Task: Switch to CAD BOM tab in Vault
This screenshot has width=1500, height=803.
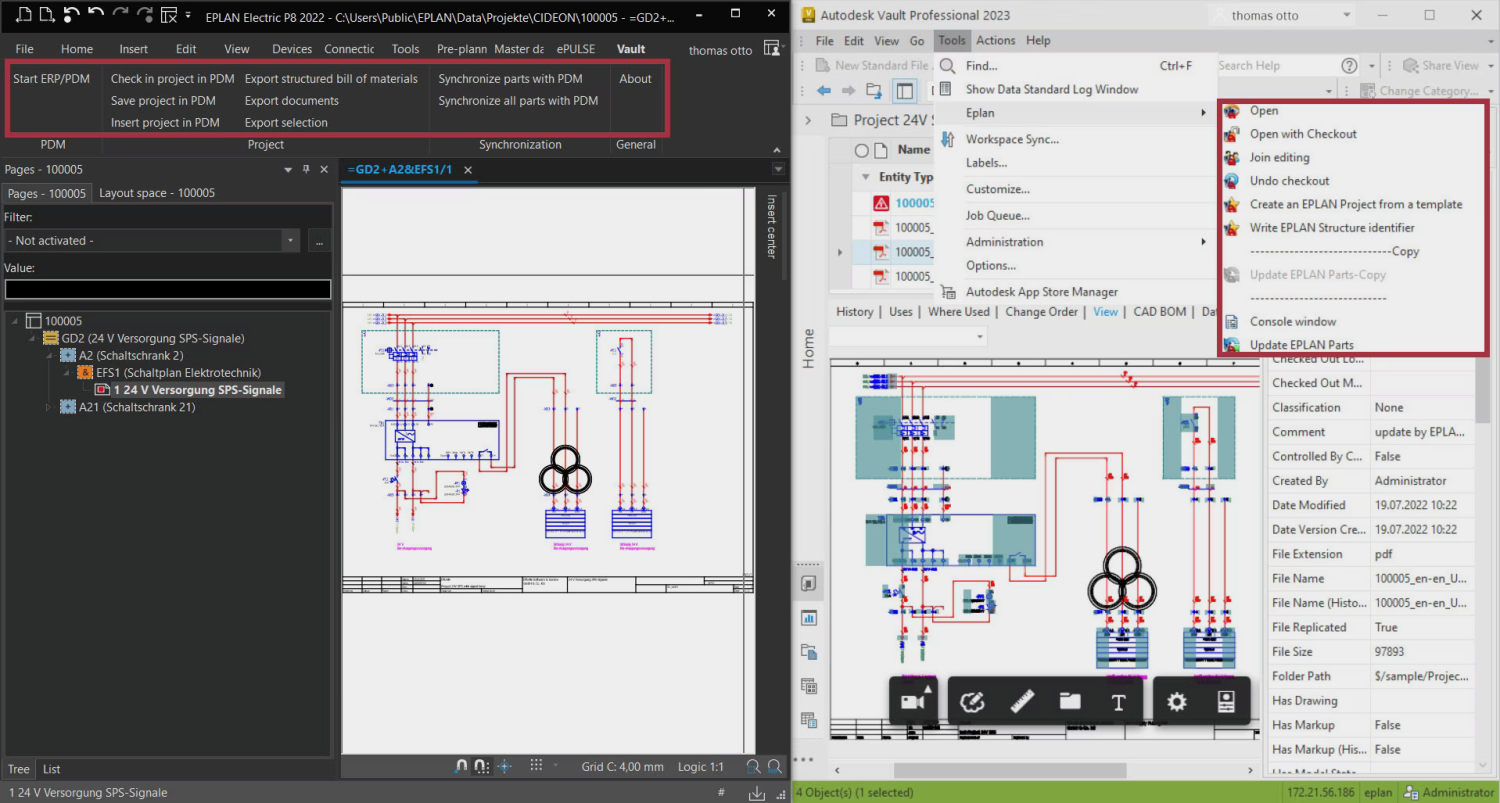Action: pyautogui.click(x=1159, y=312)
